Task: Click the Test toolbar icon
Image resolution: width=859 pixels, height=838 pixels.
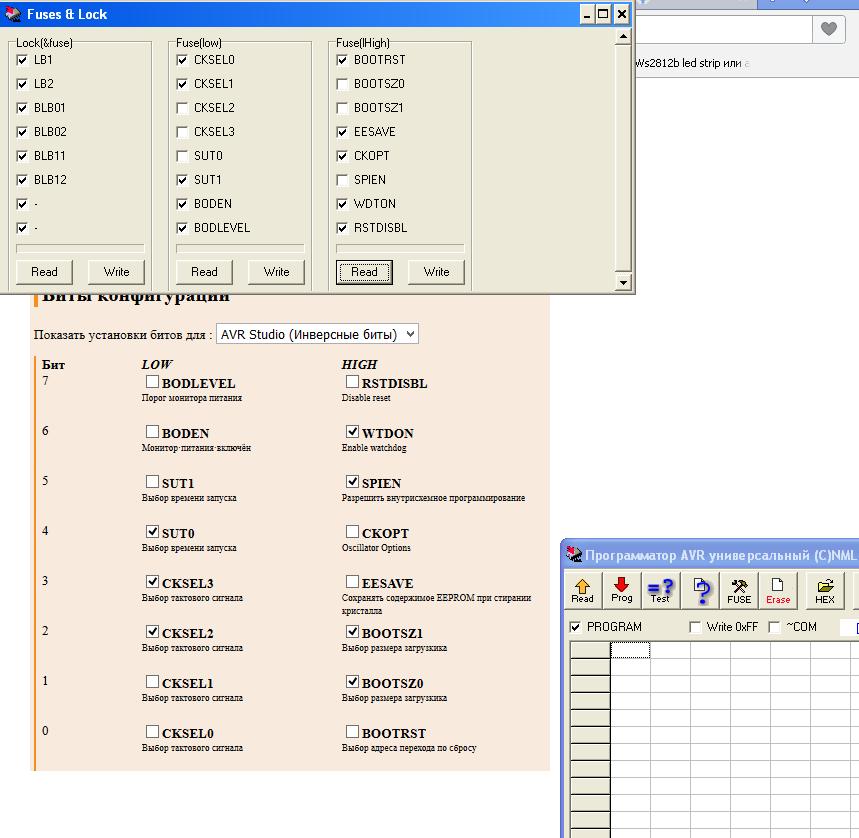Action: point(660,590)
